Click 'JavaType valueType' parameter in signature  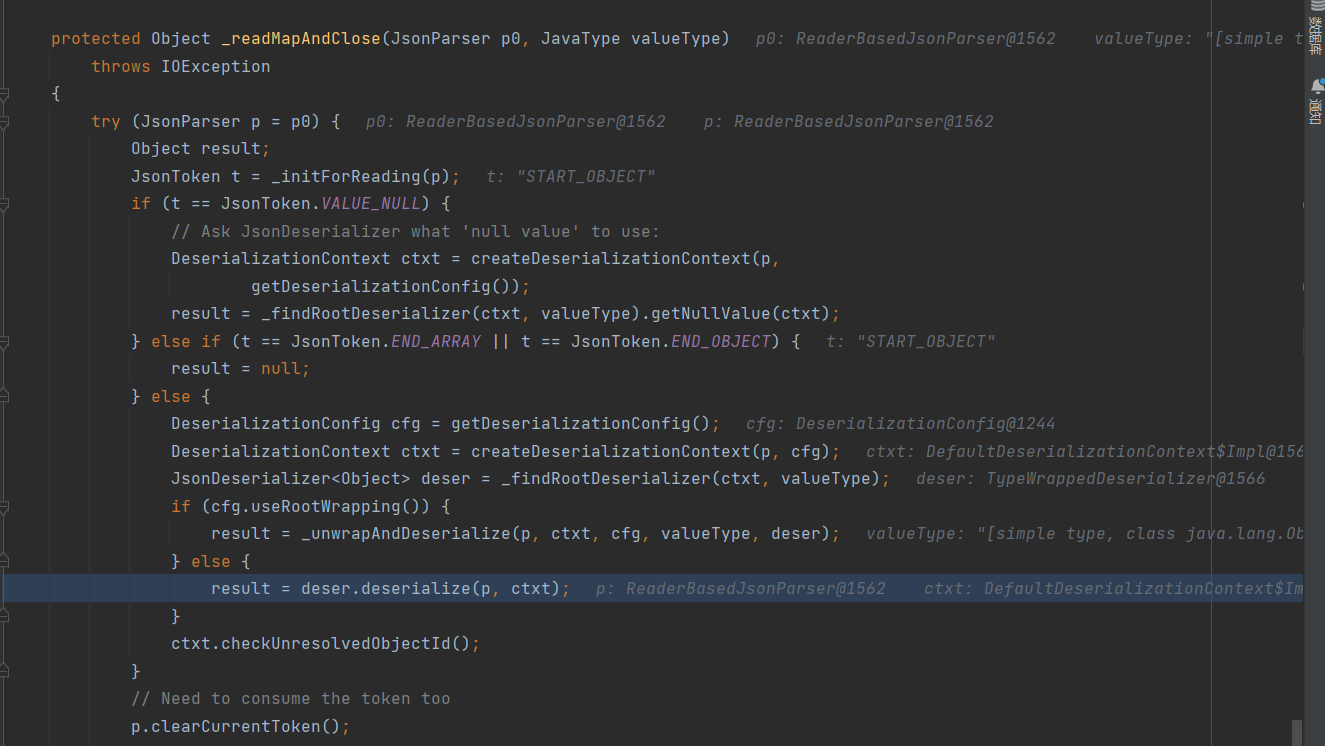630,39
